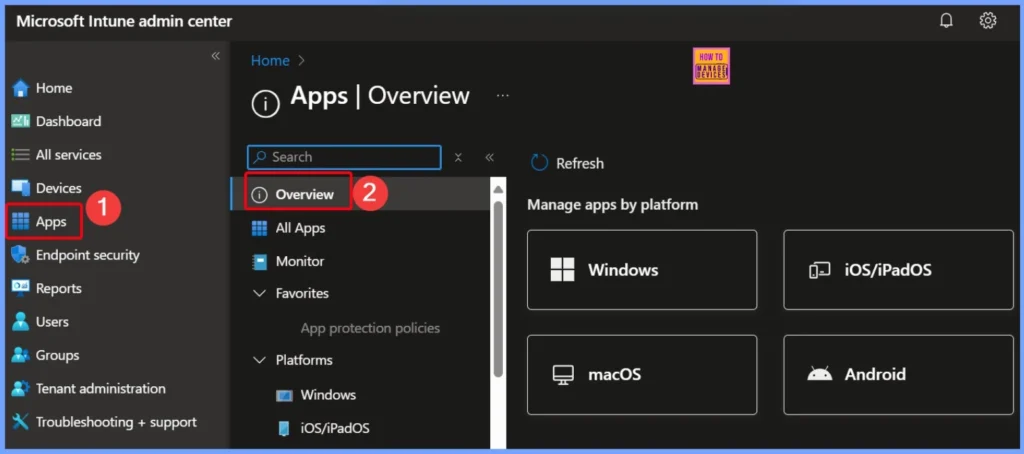The height and width of the screenshot is (454, 1024).
Task: Click the Tenant administration icon
Action: tap(21, 388)
